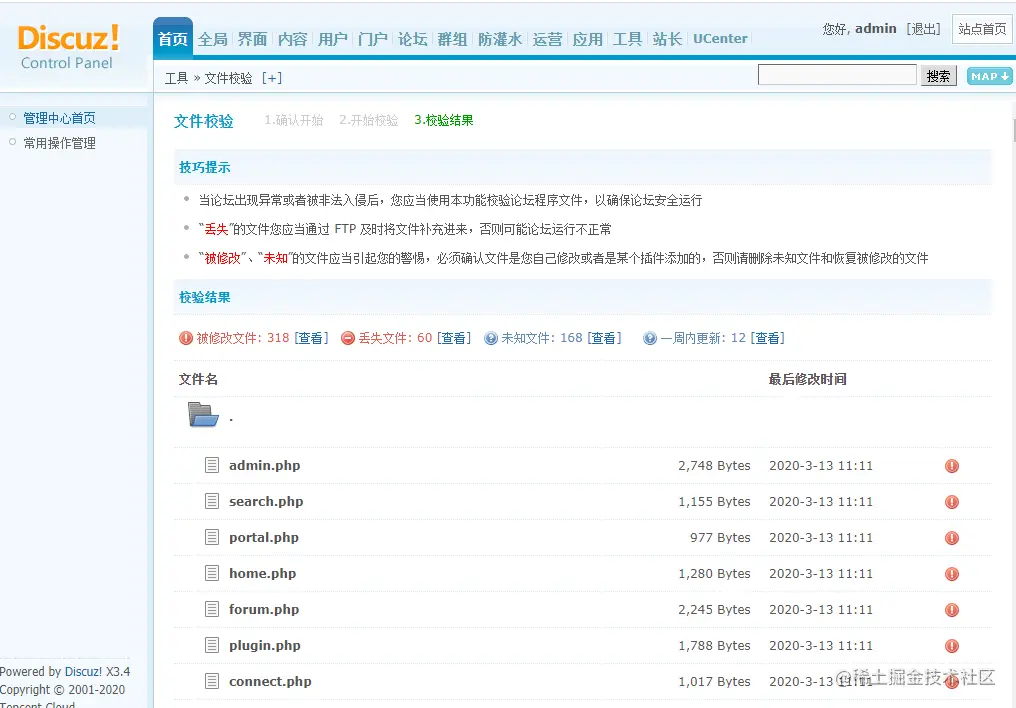The height and width of the screenshot is (708, 1016).
Task: Click the file icon beside admin.php
Action: tap(212, 465)
